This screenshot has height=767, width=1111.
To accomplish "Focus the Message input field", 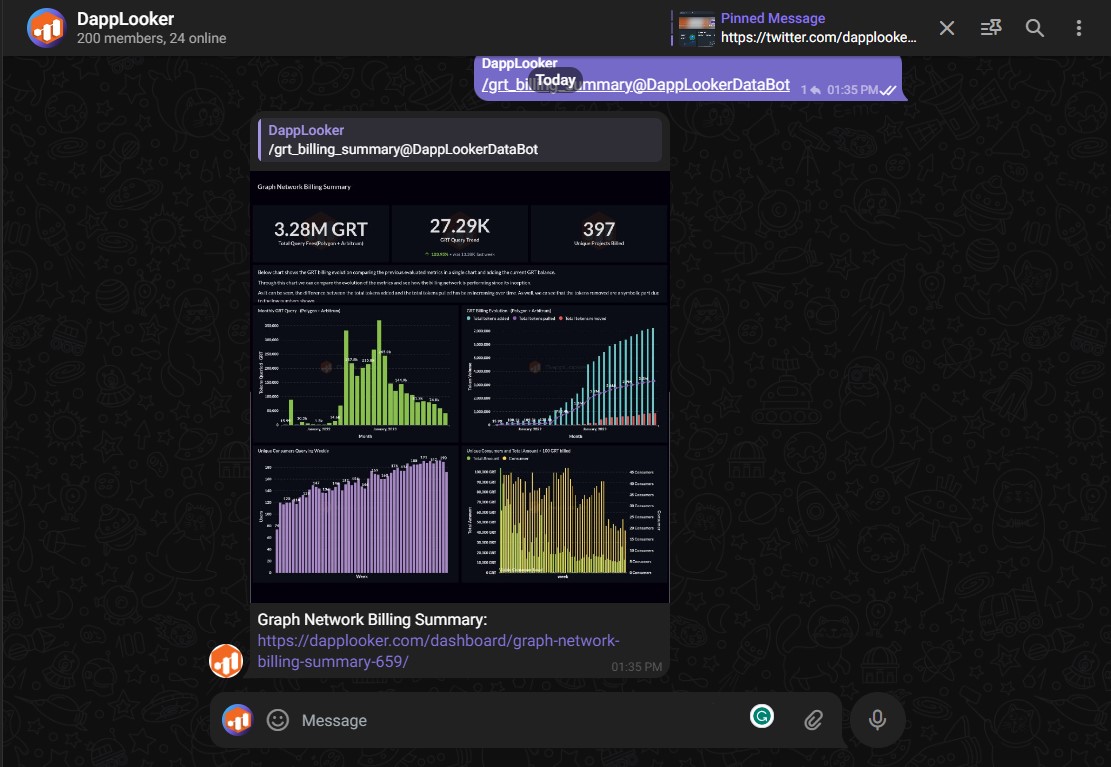I will [500, 720].
